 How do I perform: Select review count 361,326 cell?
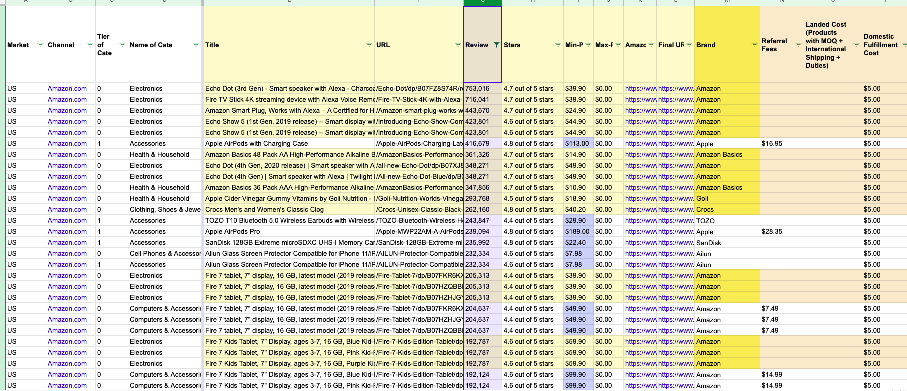[482, 154]
